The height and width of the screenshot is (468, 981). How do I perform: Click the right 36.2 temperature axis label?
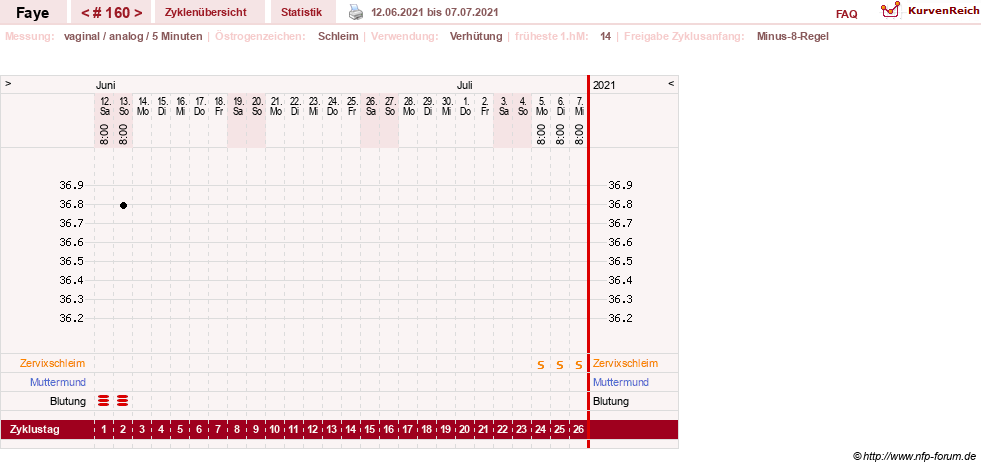click(621, 318)
